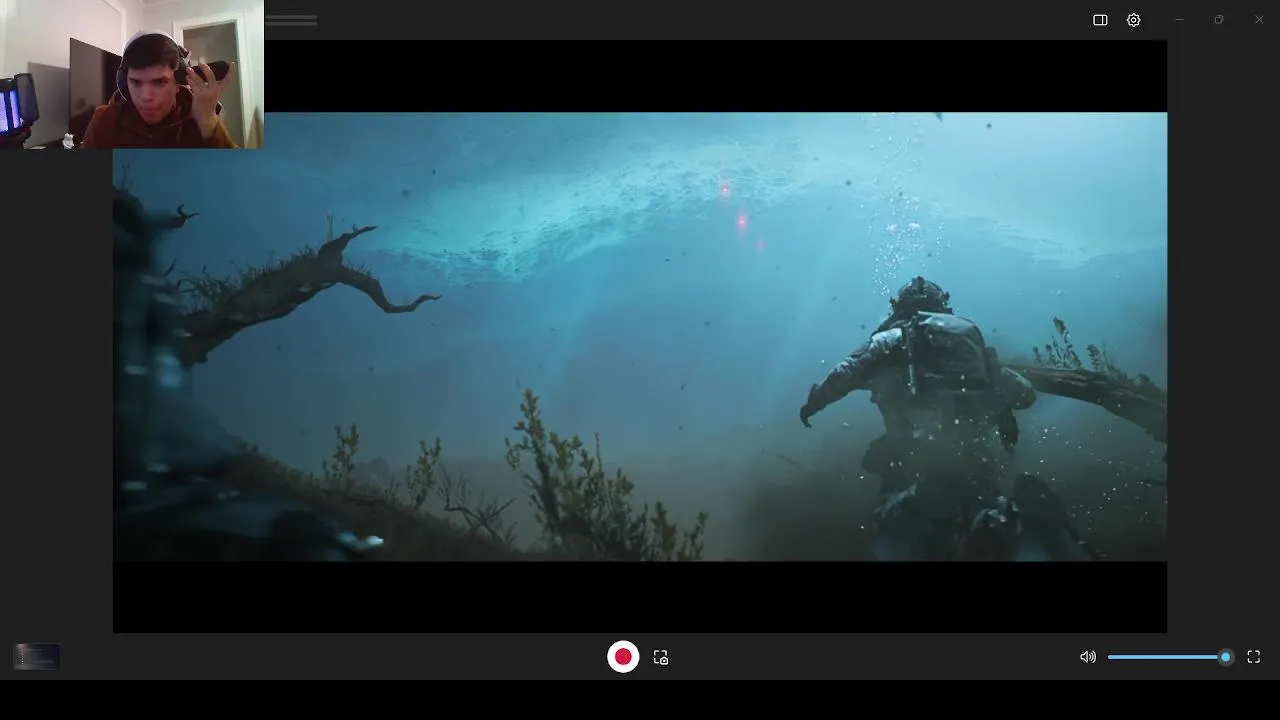
Task: Take a screenshot using the capture icon
Action: (x=661, y=657)
